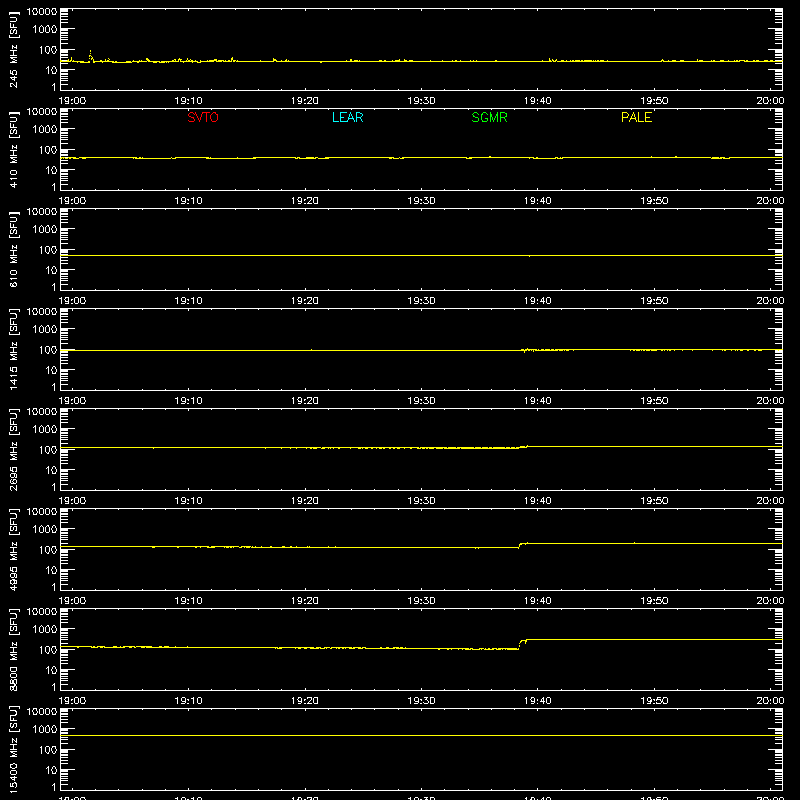Click the 19:10 label below the 245 MHz plot
This screenshot has width=800, height=800.
point(188,101)
